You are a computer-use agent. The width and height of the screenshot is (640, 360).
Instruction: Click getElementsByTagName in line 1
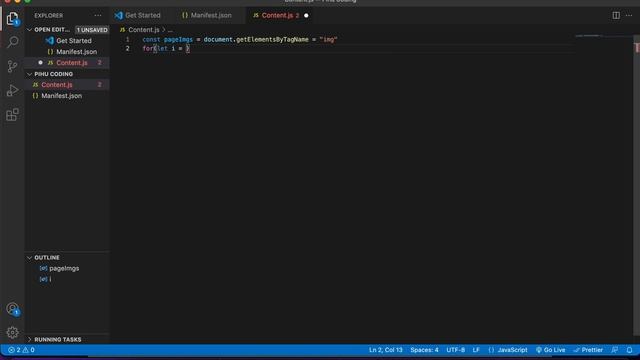272,40
